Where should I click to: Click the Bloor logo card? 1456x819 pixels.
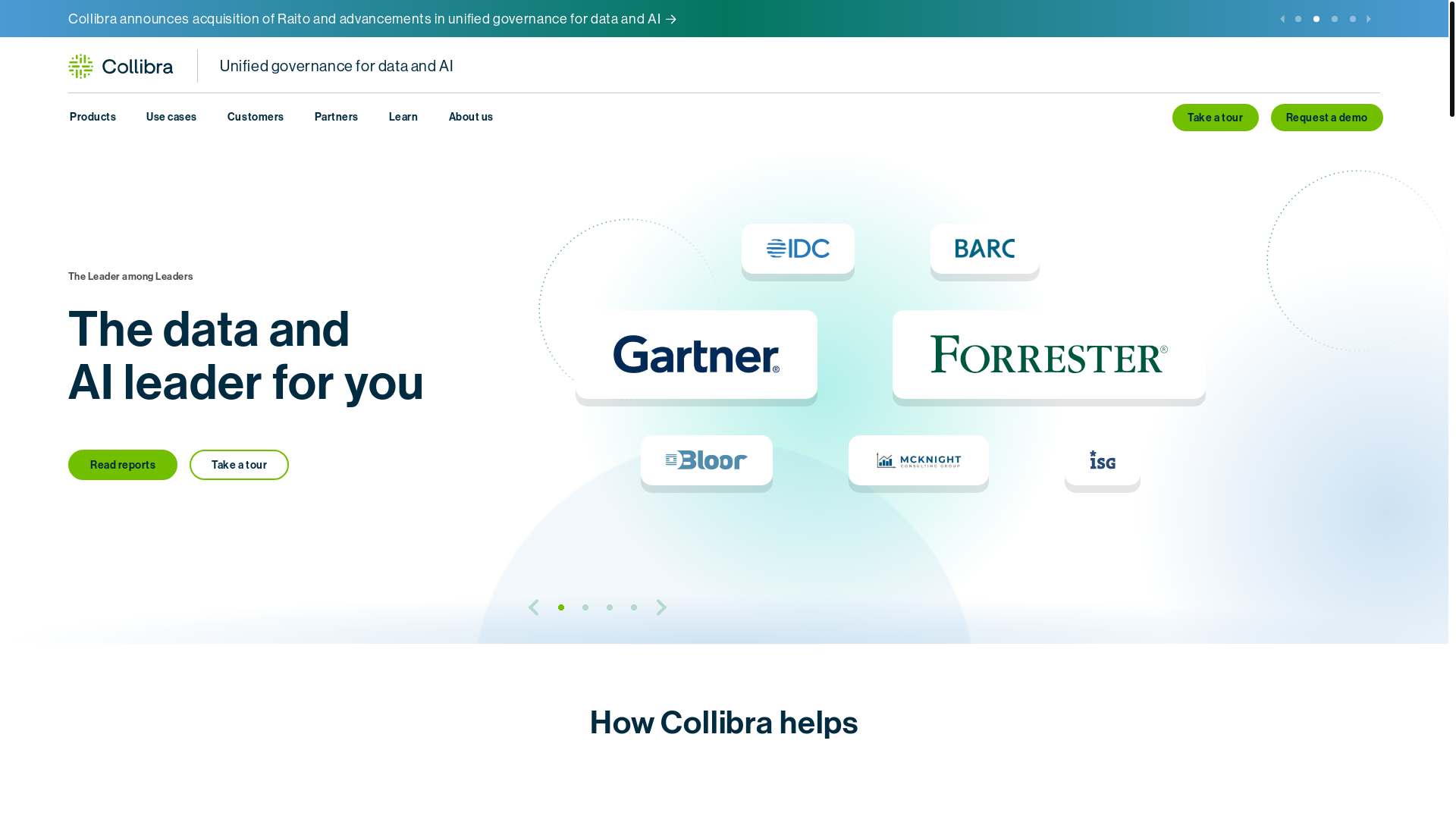[707, 460]
